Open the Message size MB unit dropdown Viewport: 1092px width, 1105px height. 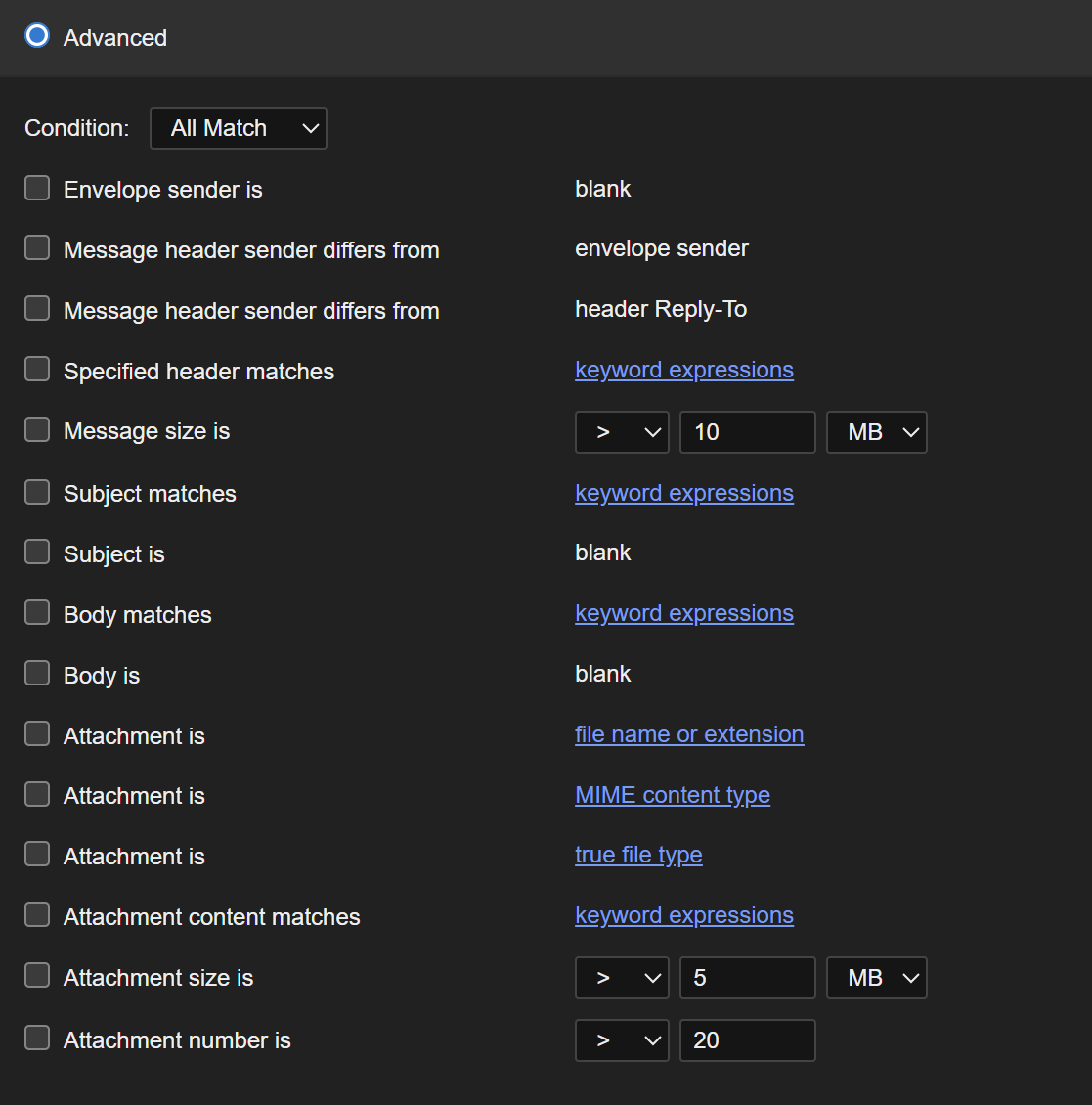[x=876, y=432]
